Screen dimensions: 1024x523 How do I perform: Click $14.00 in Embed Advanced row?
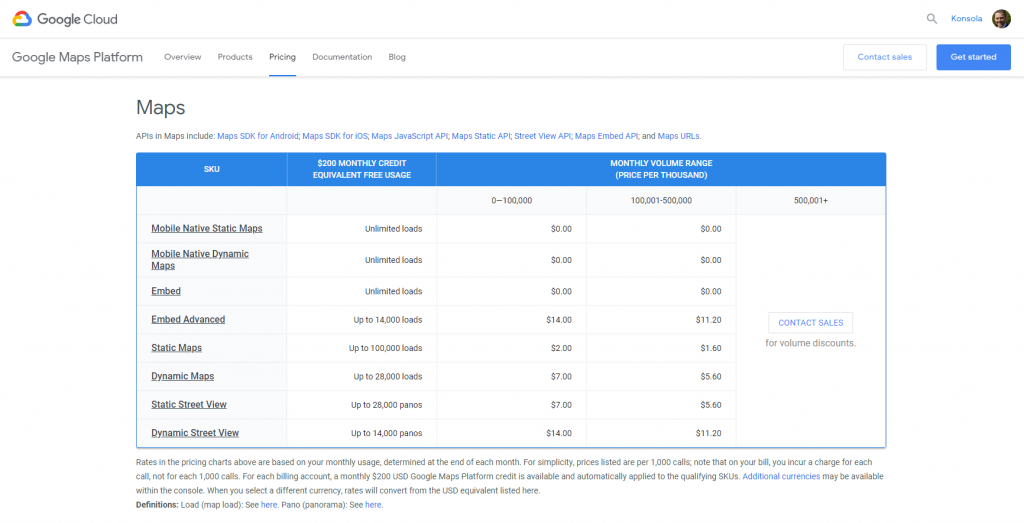(560, 320)
